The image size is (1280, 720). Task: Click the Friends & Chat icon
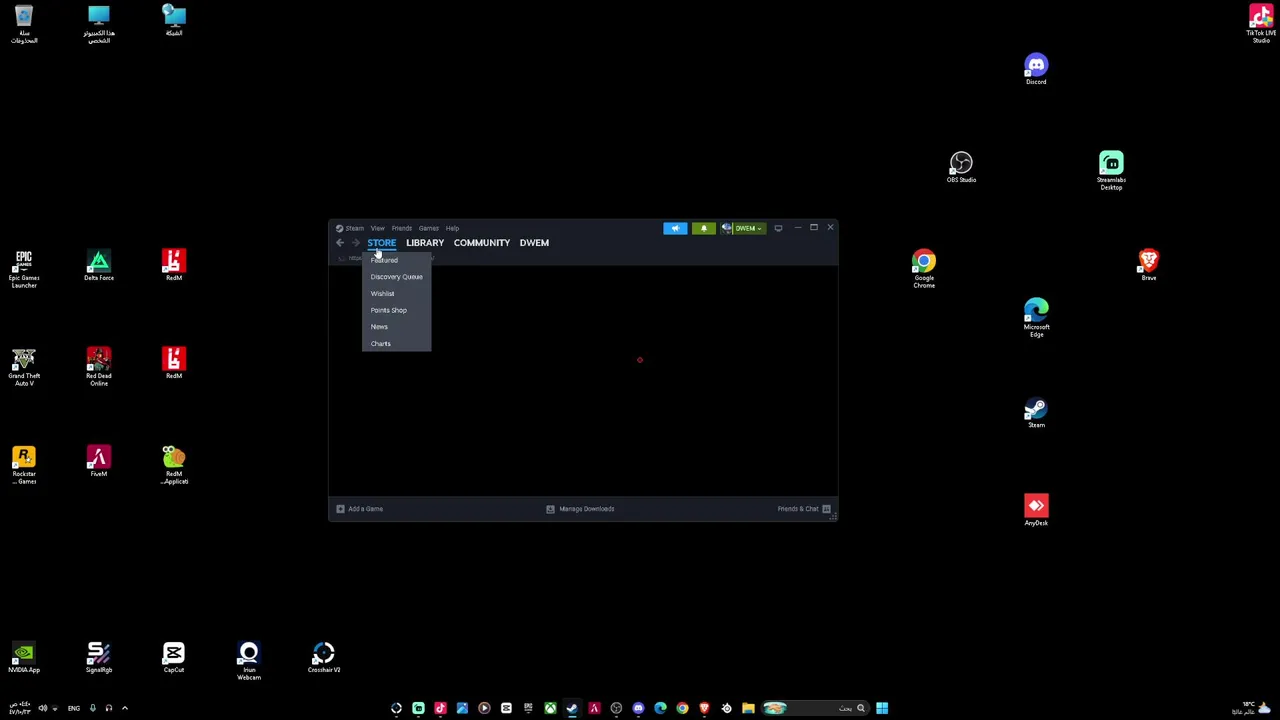point(826,509)
